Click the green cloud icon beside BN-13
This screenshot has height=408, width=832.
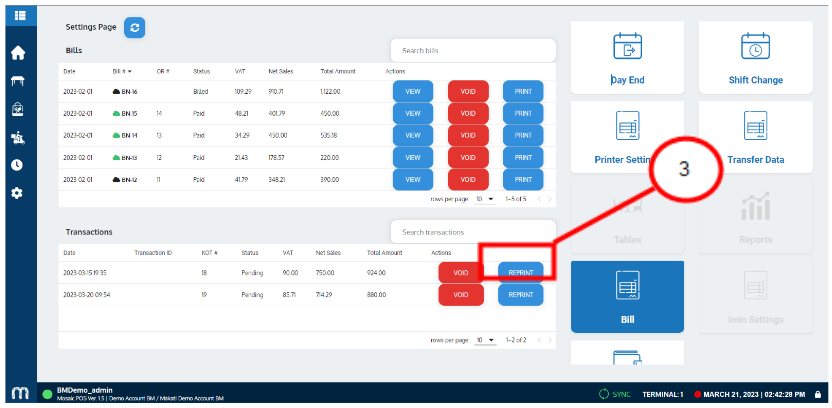click(x=117, y=158)
